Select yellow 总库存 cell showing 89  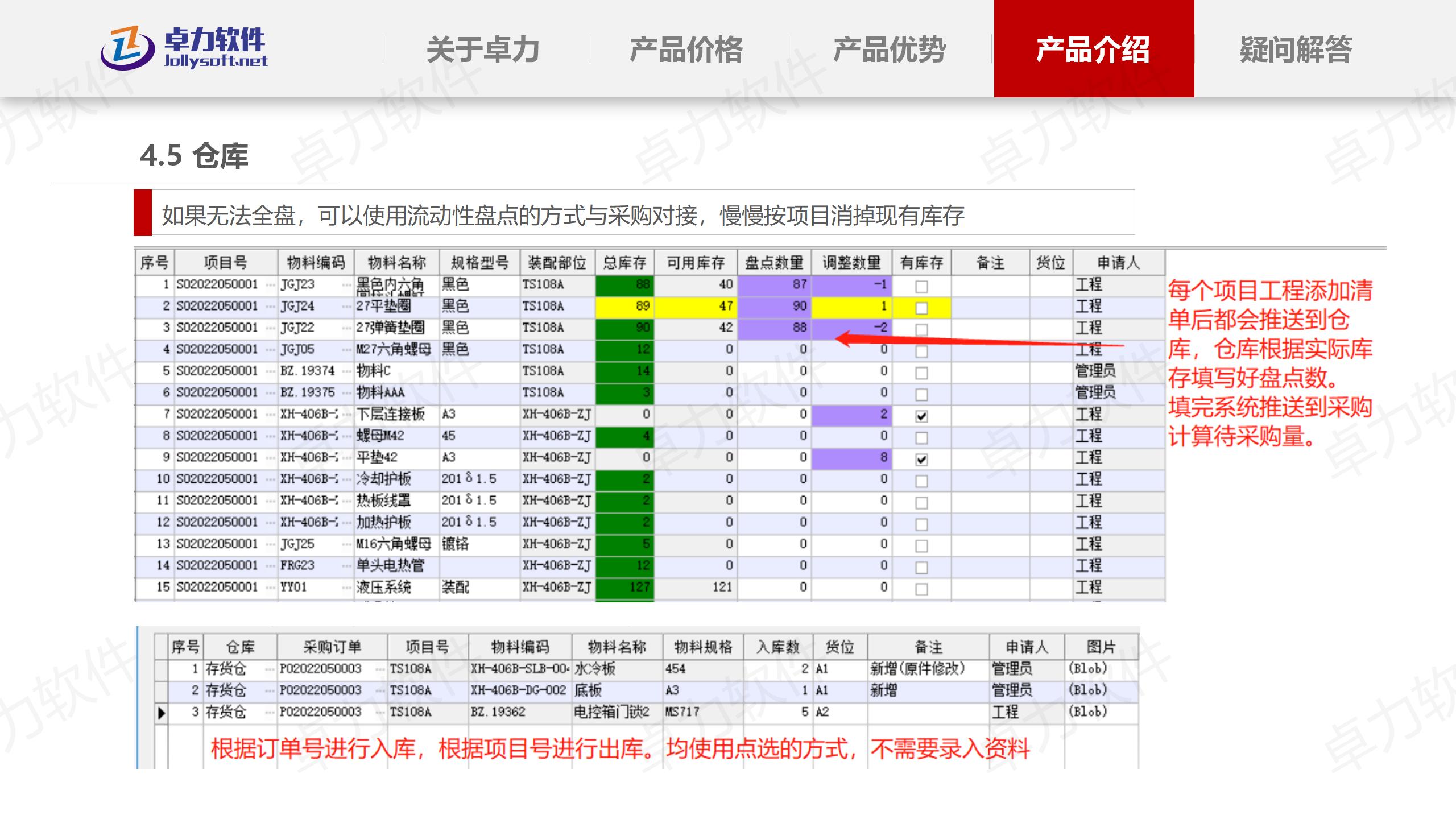click(x=624, y=307)
